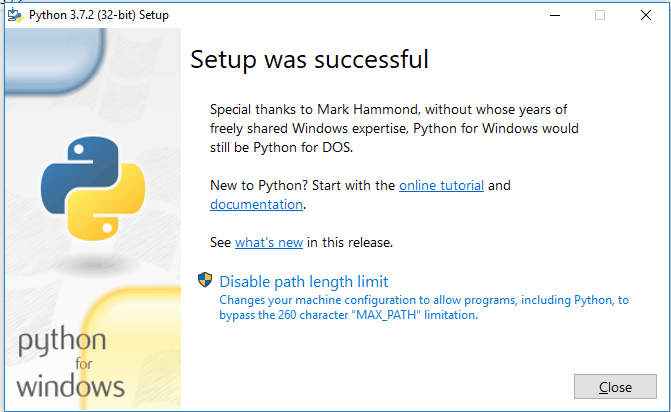Click the Python installer icon in title bar
671x412 pixels.
pyautogui.click(x=15, y=15)
